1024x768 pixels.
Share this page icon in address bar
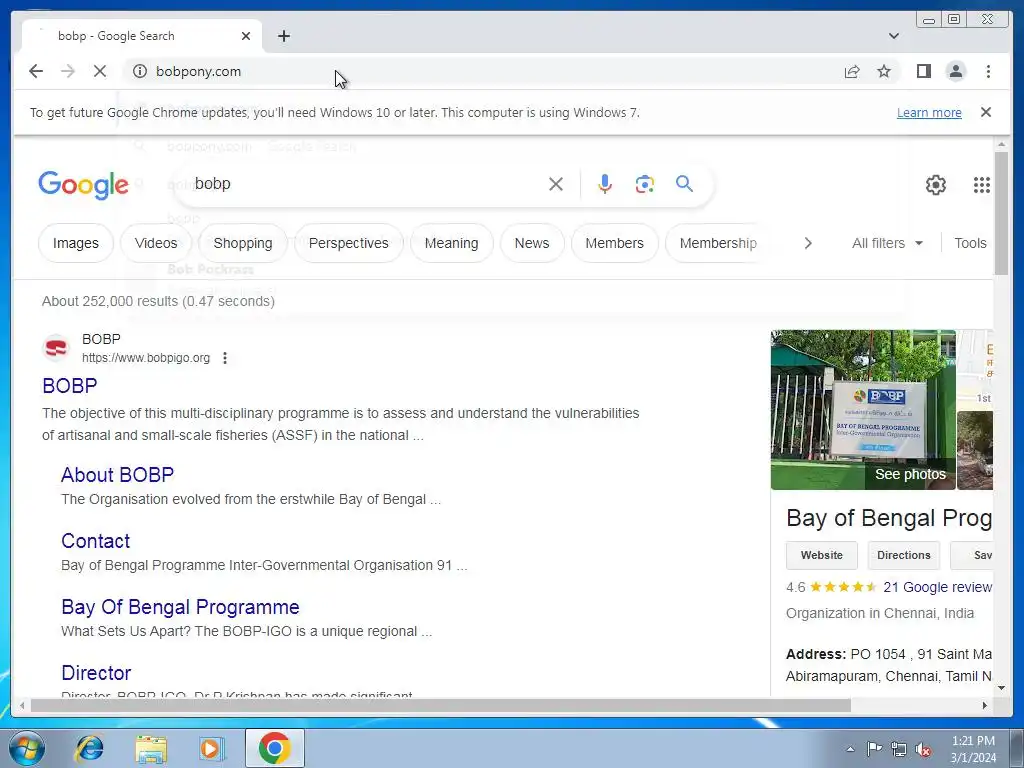click(x=852, y=72)
